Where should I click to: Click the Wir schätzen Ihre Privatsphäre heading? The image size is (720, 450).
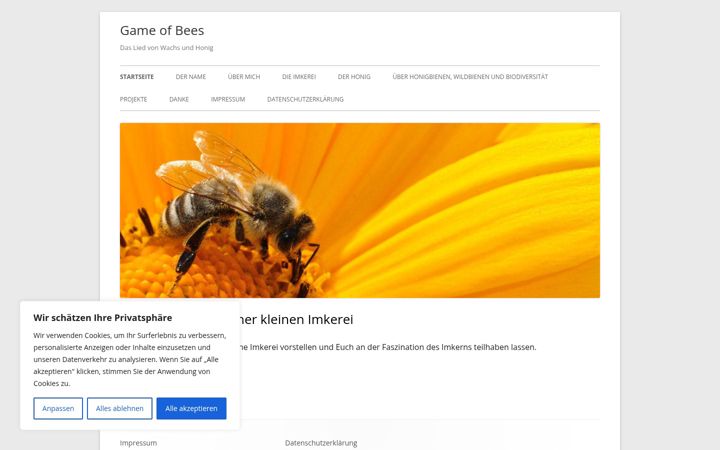pos(102,318)
